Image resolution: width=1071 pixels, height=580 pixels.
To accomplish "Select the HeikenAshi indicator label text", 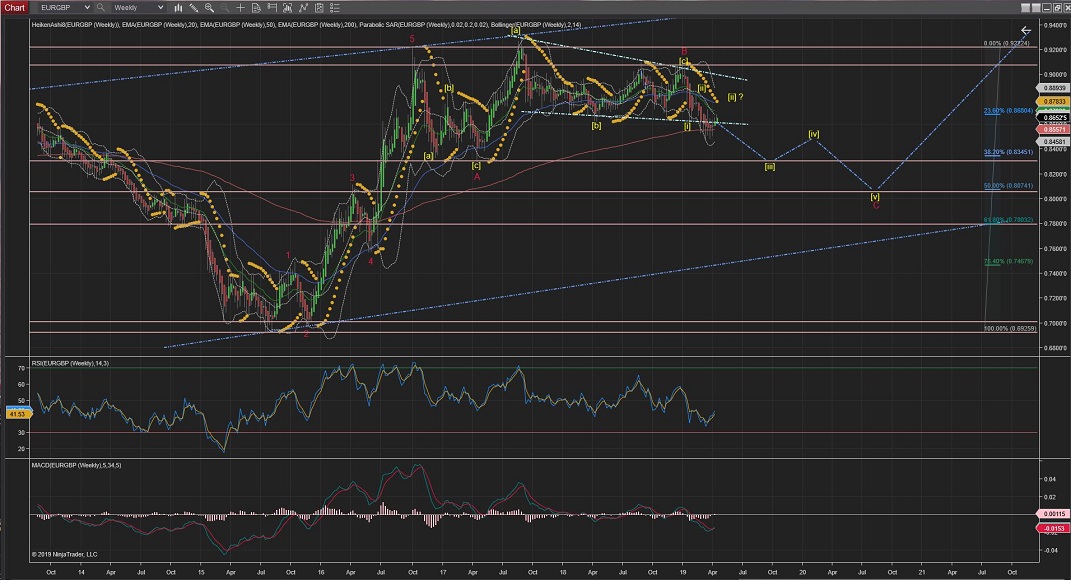I will 75,25.
